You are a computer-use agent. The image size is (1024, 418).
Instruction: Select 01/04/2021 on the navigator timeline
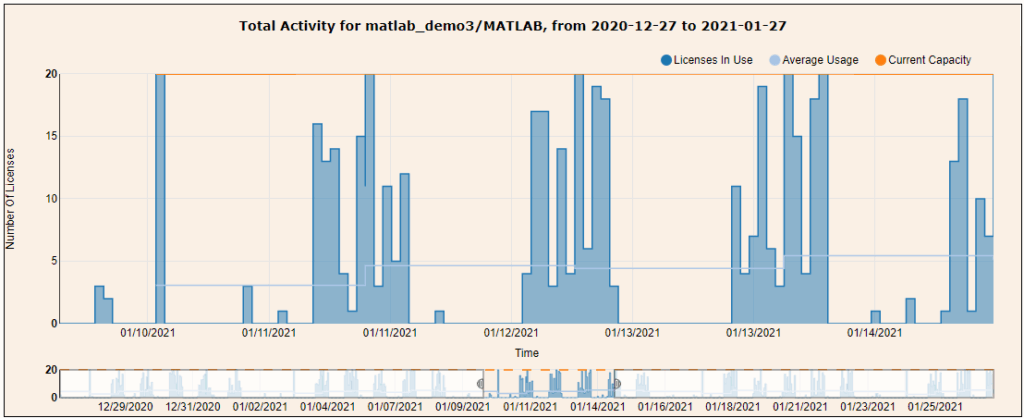tap(326, 407)
